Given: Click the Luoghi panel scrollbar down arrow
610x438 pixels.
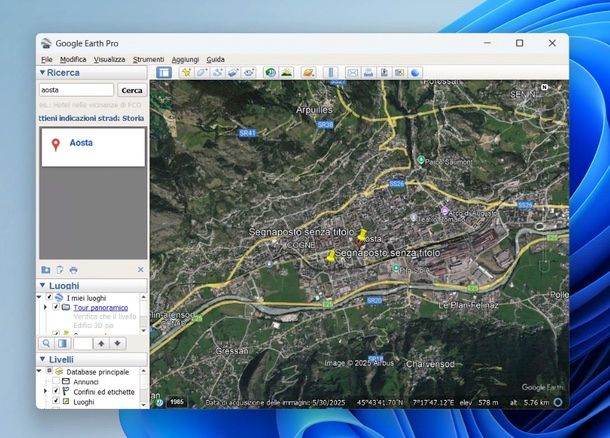Looking at the screenshot, I should 144,331.
